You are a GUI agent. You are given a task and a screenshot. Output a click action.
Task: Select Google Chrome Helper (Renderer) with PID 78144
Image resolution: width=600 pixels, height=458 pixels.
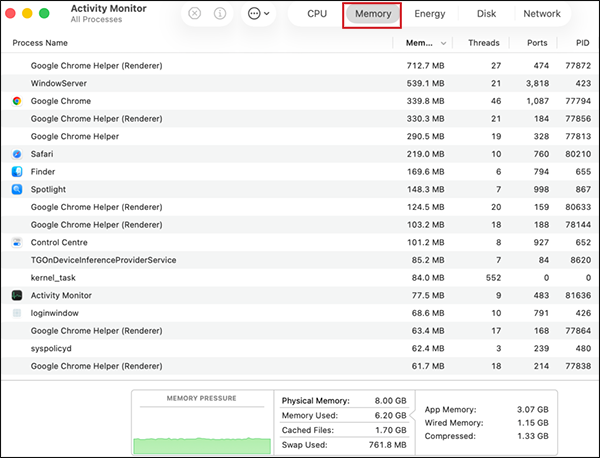point(300,225)
